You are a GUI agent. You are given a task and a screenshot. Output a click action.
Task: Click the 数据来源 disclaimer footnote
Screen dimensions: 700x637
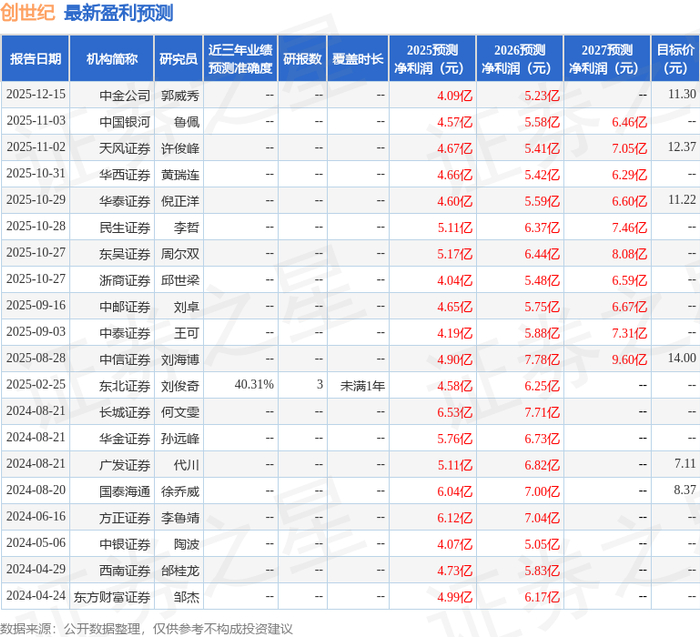[146, 629]
